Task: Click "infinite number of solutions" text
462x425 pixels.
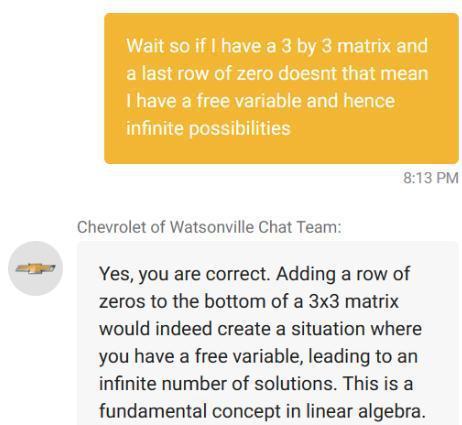Action: 216,383
